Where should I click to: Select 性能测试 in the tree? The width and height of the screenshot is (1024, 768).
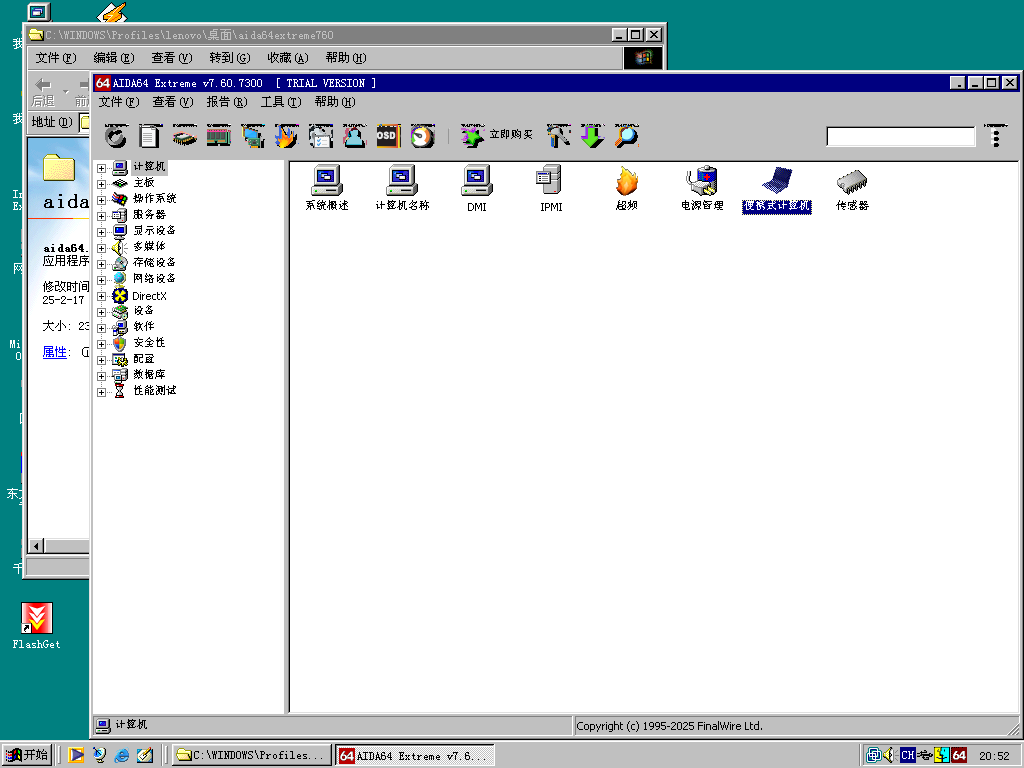click(154, 390)
